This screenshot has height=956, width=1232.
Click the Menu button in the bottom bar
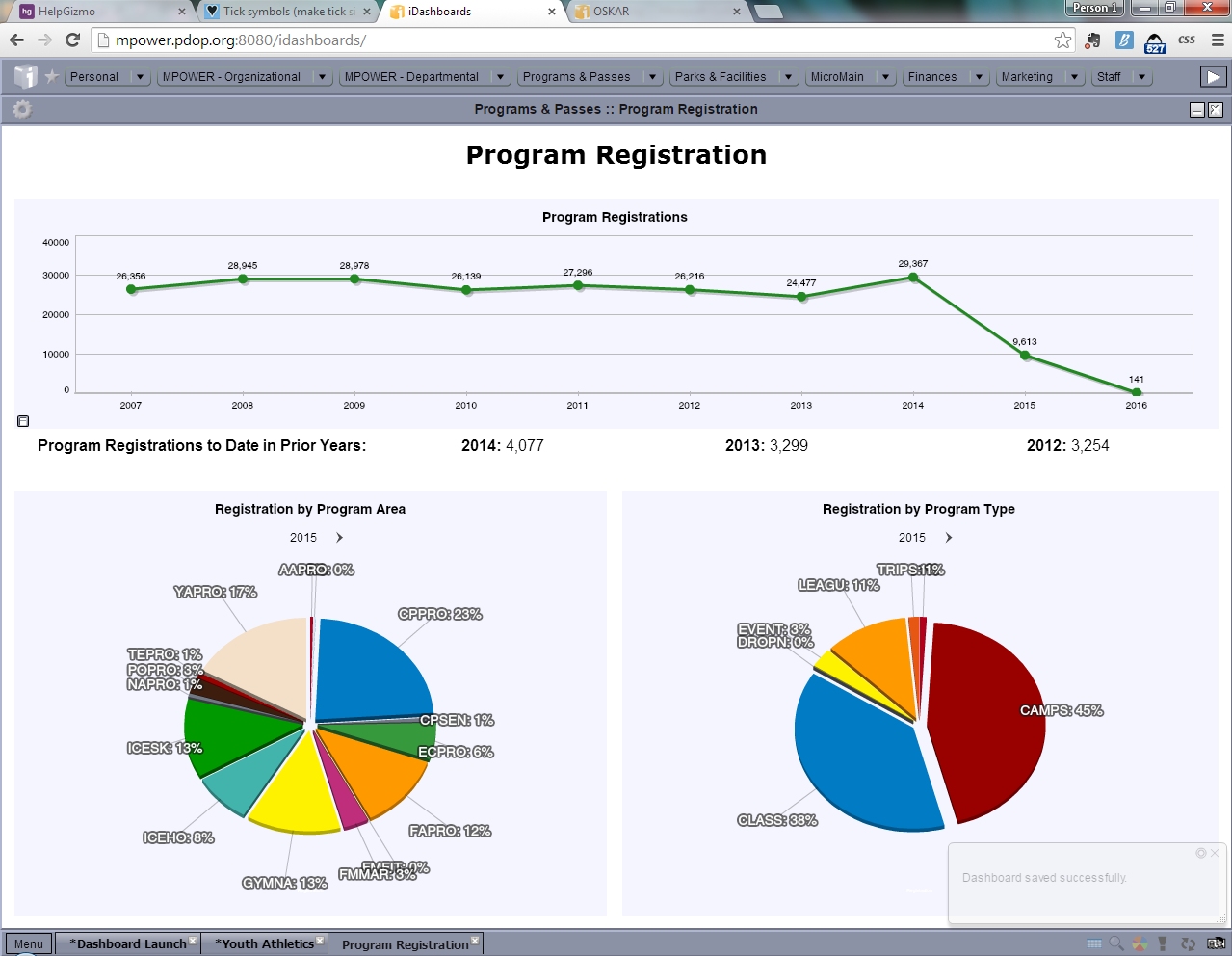click(x=29, y=944)
